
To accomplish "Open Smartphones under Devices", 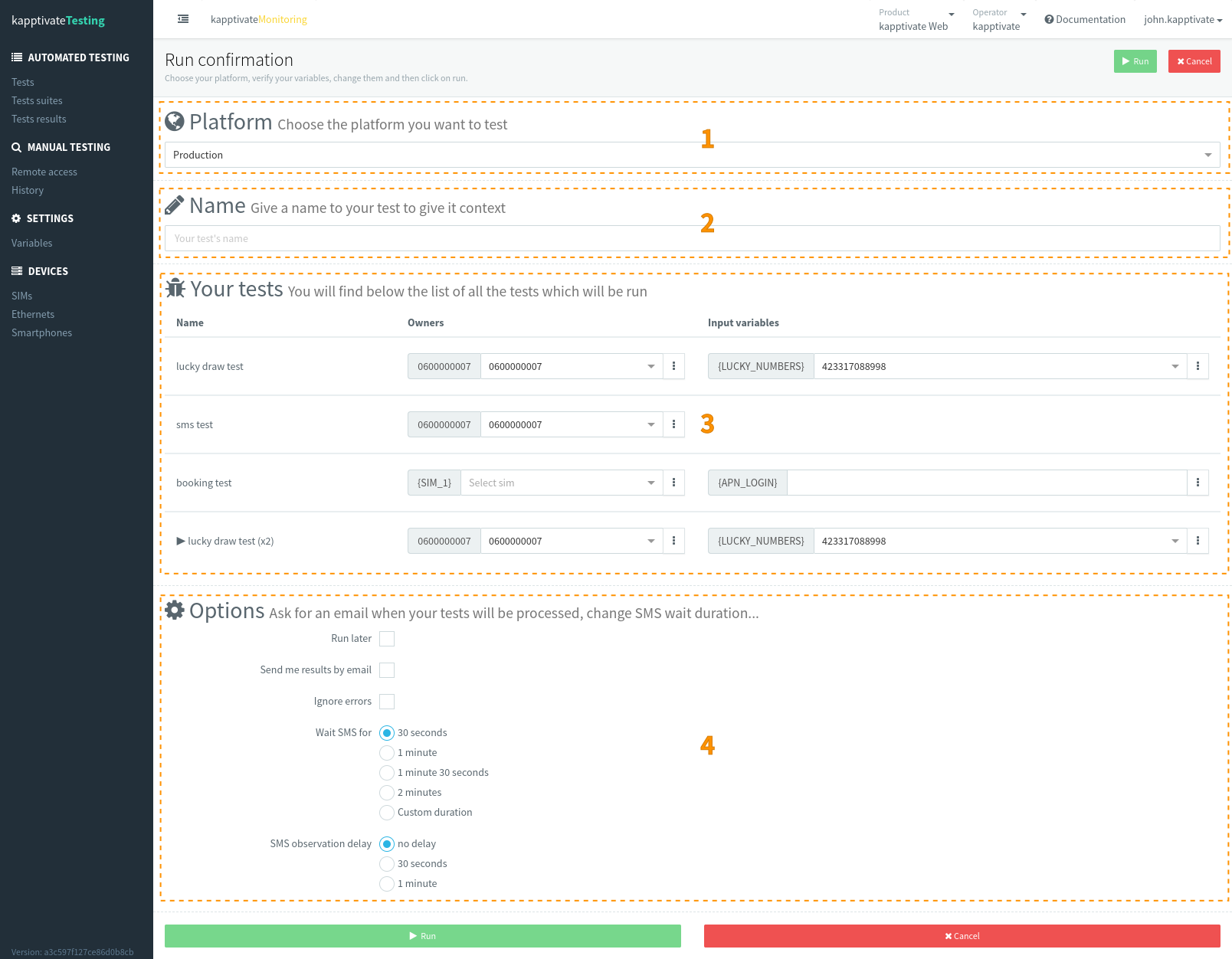I will [41, 332].
